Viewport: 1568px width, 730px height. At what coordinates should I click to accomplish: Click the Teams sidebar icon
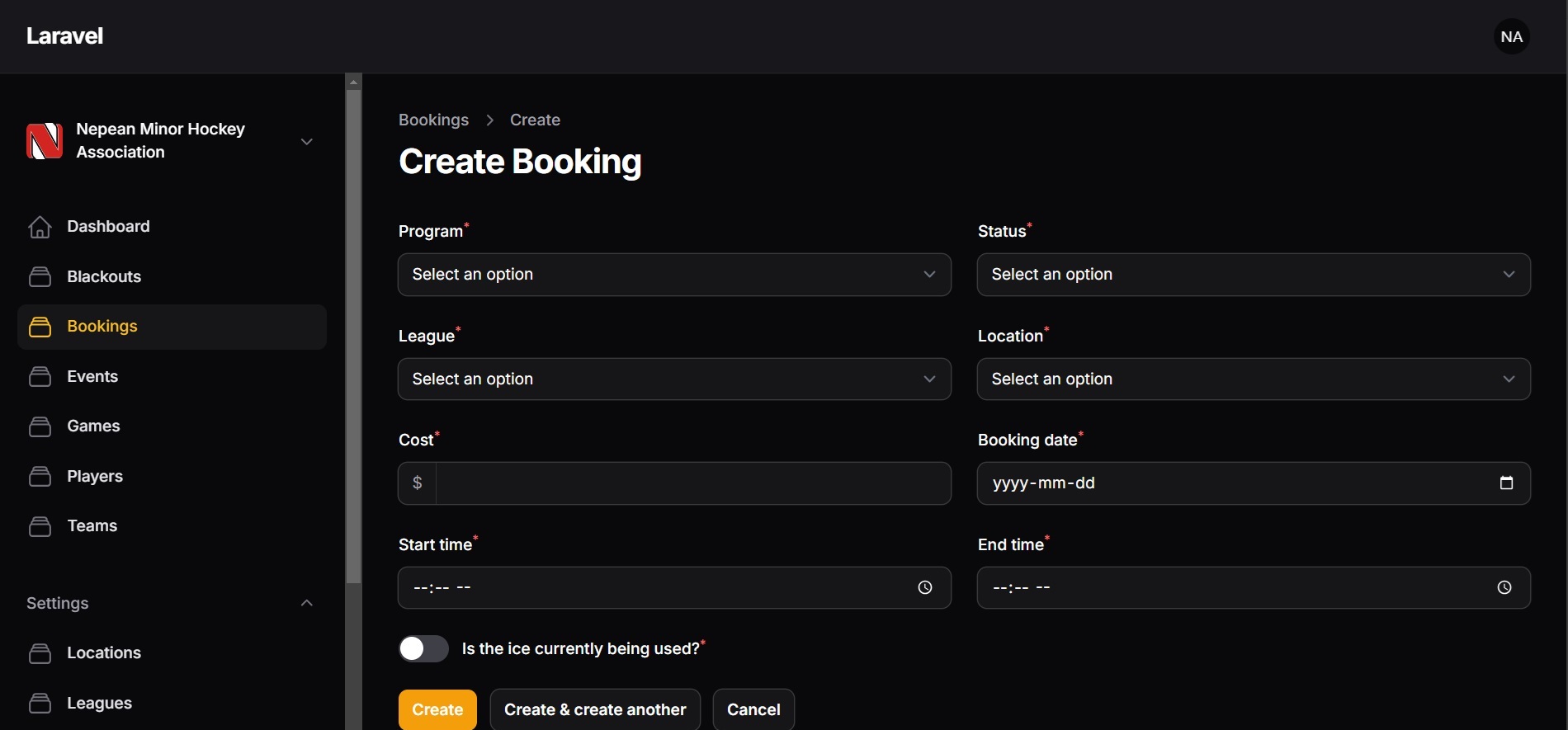point(40,526)
